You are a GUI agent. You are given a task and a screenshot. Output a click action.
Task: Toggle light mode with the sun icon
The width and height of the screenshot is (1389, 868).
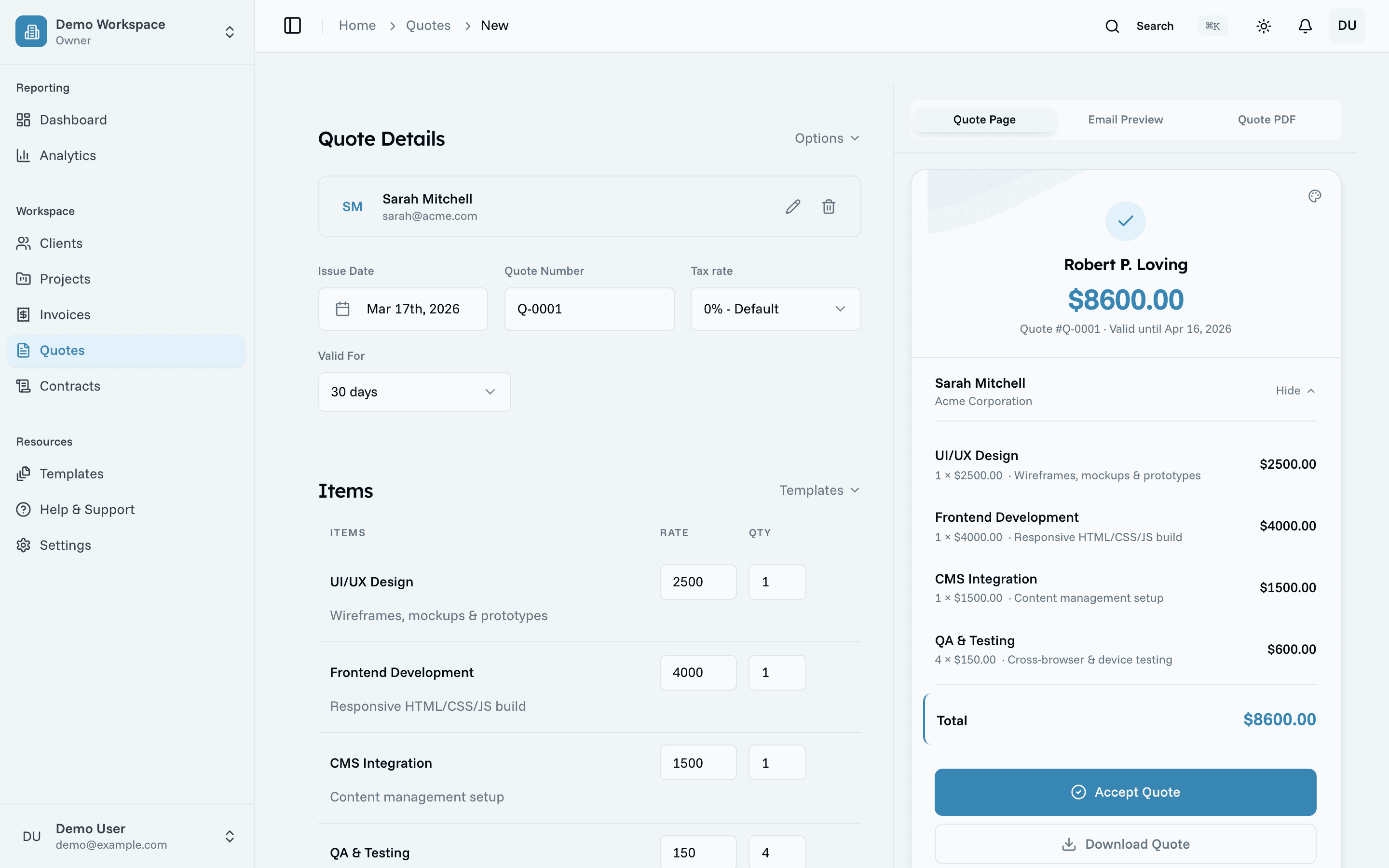(1263, 25)
